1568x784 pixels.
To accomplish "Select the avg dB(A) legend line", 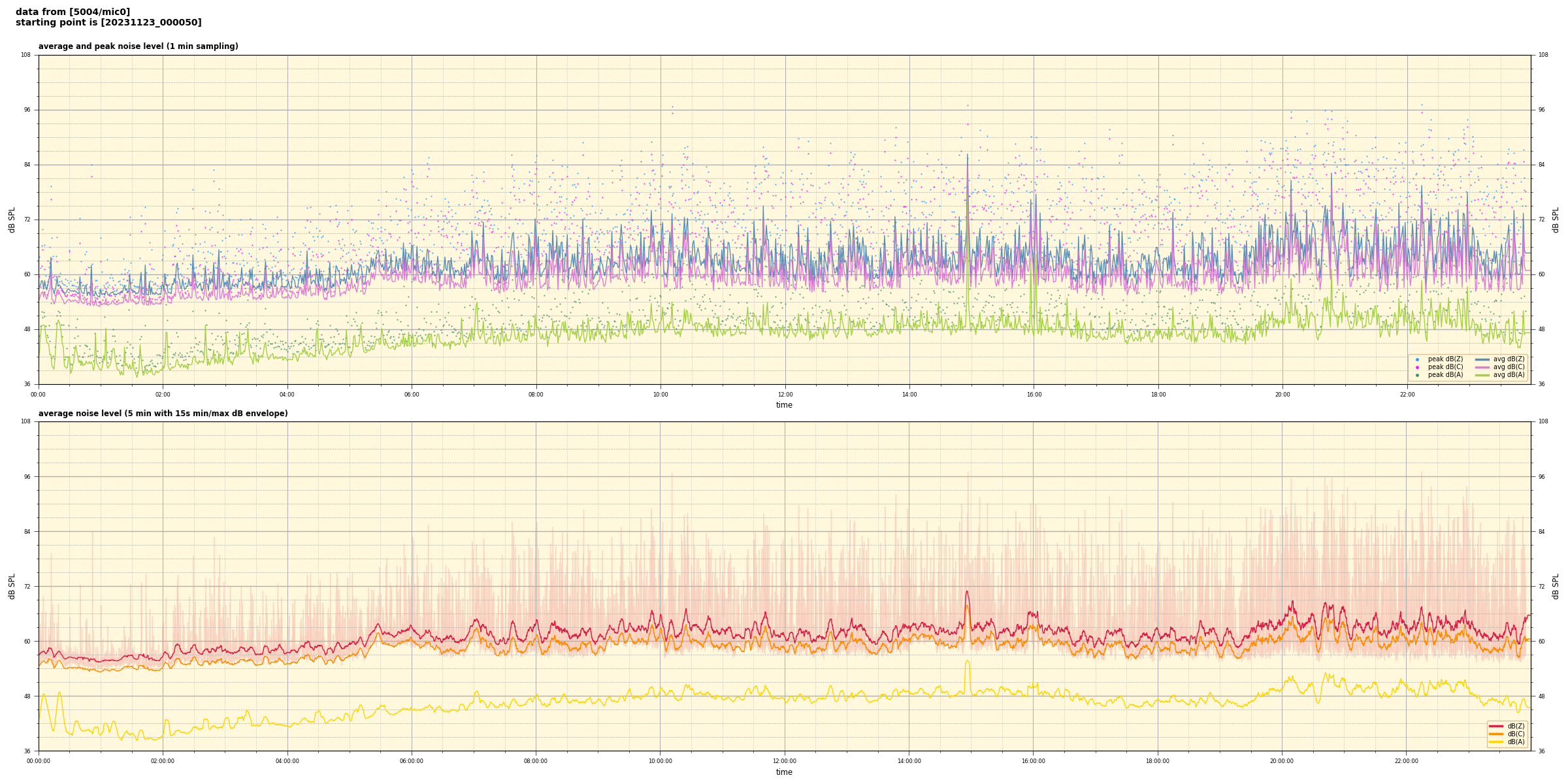I will pos(1482,375).
